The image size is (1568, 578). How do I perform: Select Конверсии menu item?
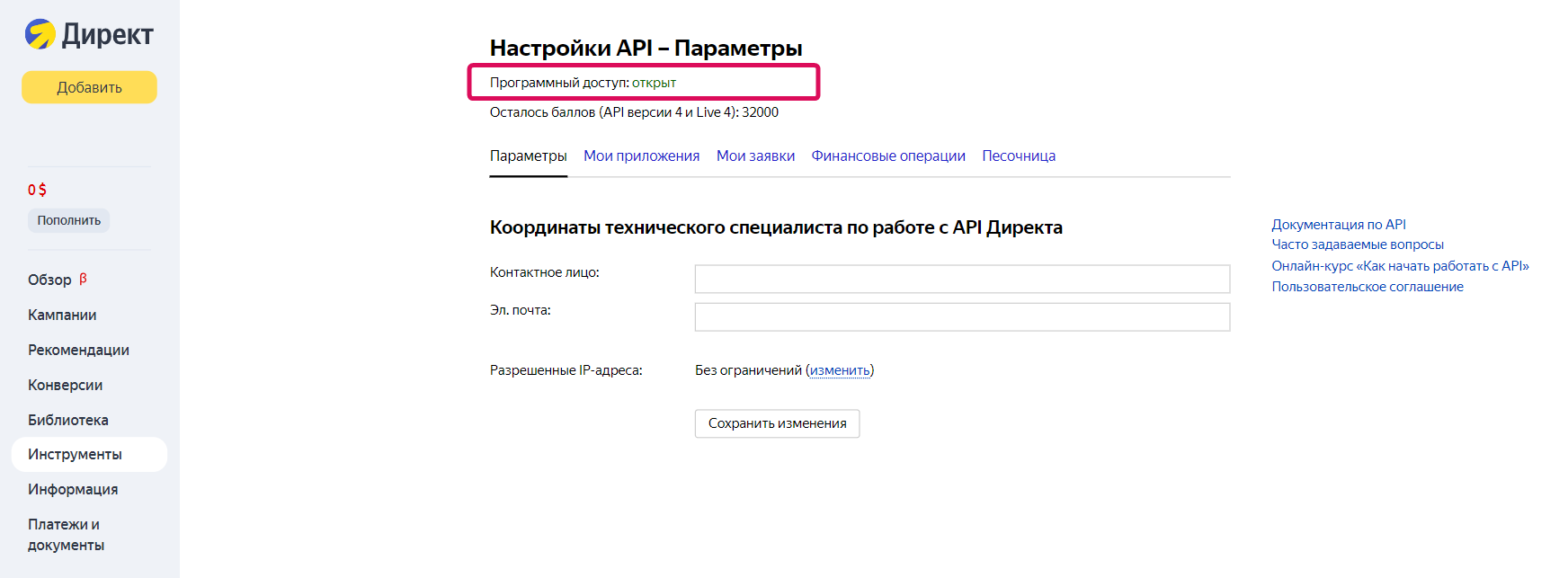pos(65,385)
